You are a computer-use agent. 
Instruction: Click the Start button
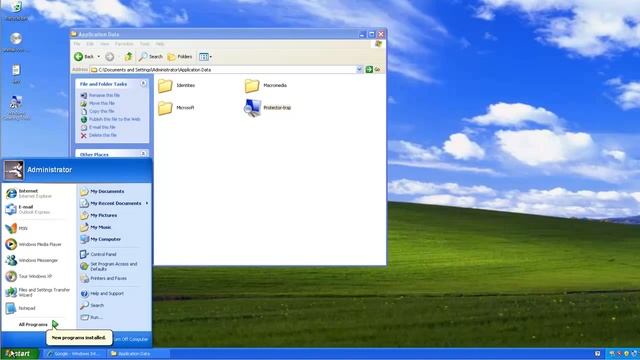(x=19, y=353)
